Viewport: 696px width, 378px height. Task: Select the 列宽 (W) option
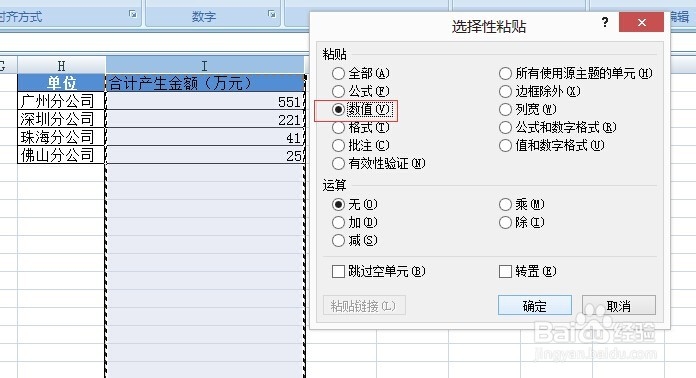528,110
